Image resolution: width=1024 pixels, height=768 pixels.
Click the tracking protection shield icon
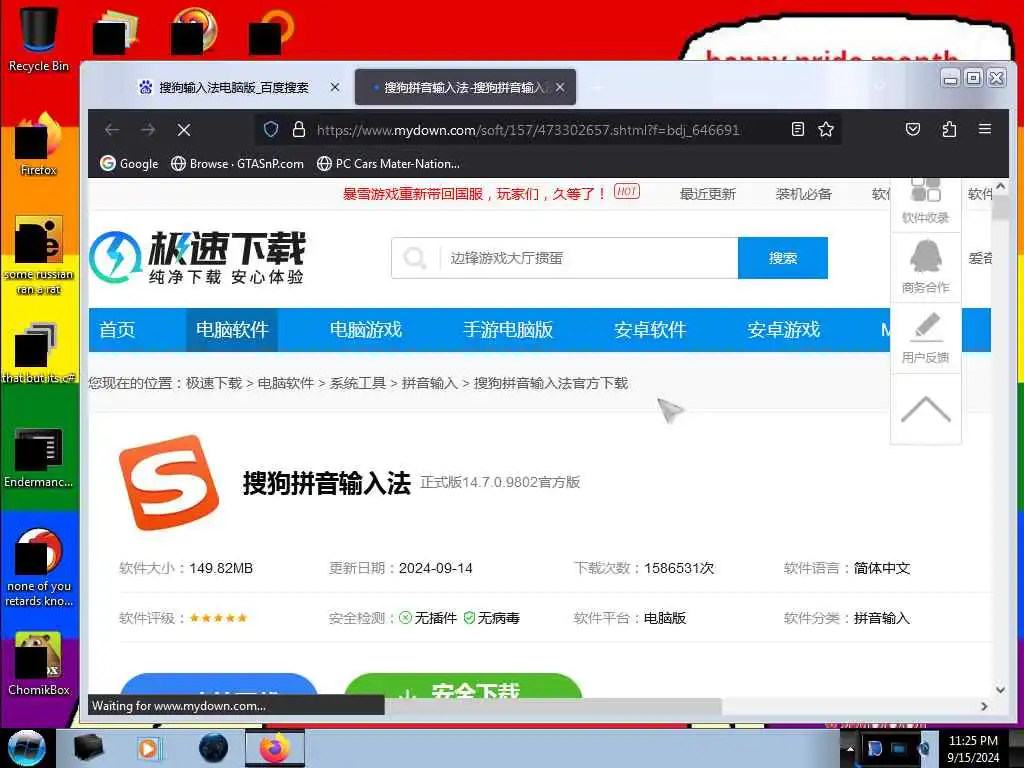click(271, 129)
